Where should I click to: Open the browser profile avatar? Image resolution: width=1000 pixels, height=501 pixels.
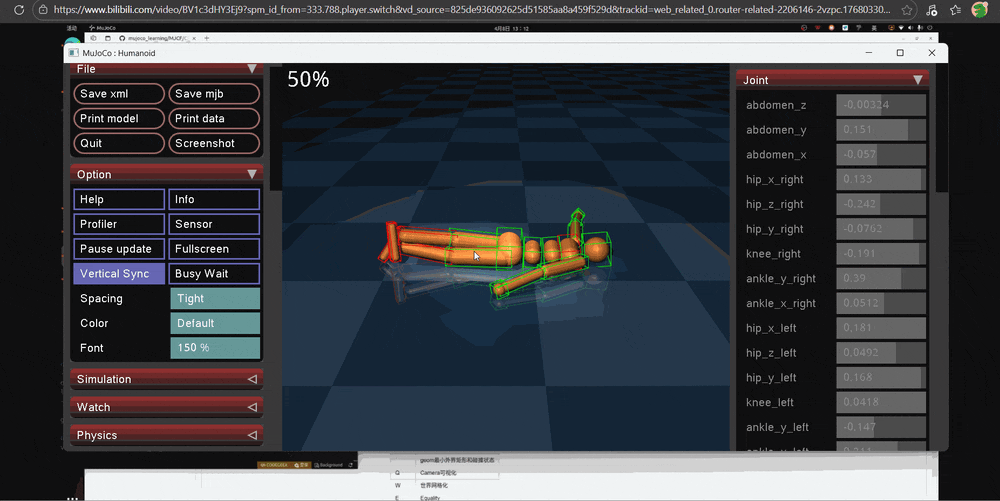click(x=979, y=10)
